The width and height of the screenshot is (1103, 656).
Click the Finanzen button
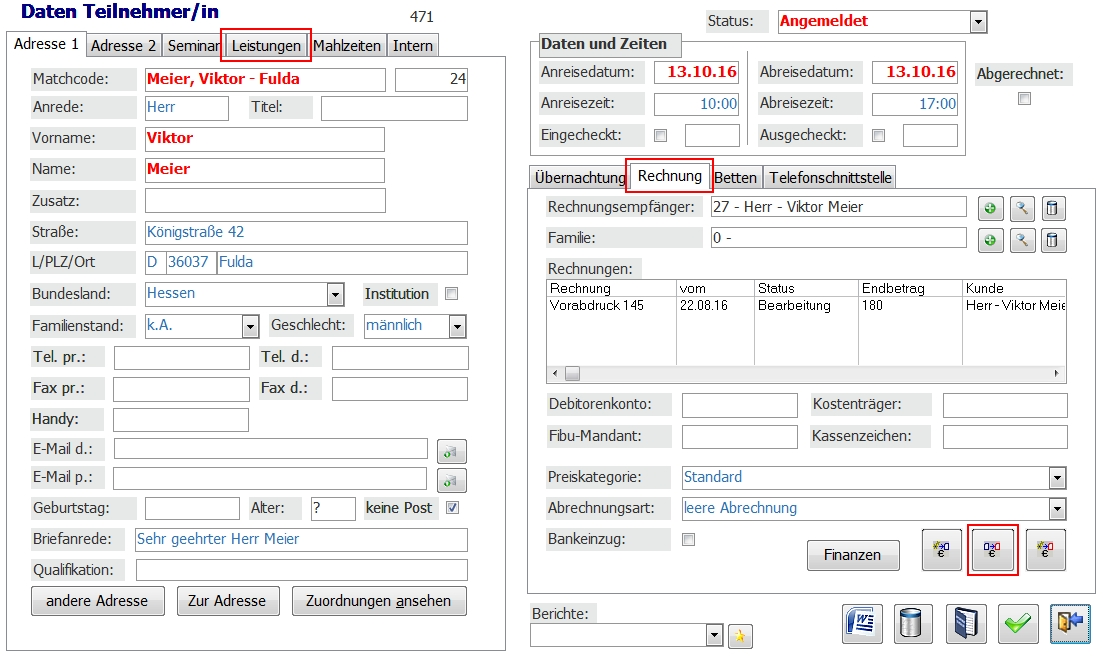point(852,555)
